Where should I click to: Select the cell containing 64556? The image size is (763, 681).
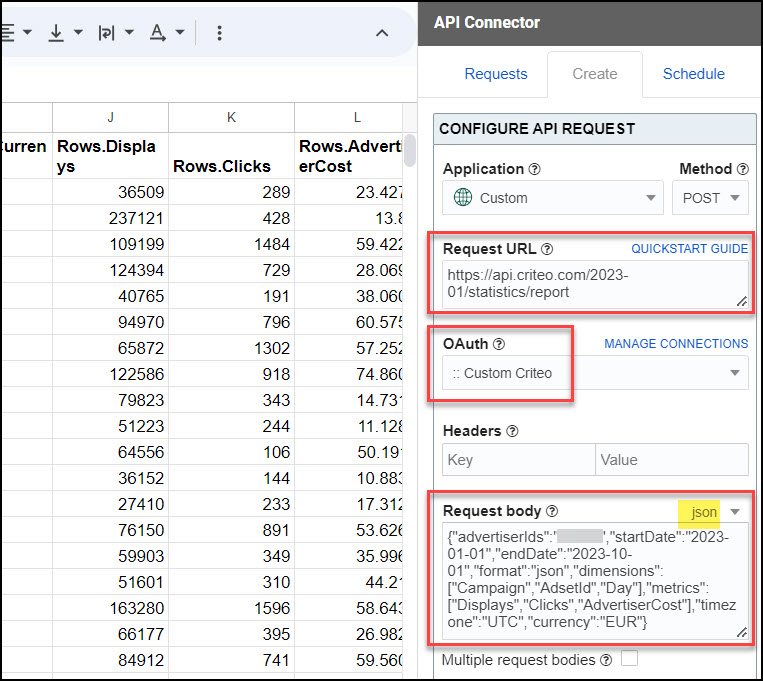click(x=110, y=452)
